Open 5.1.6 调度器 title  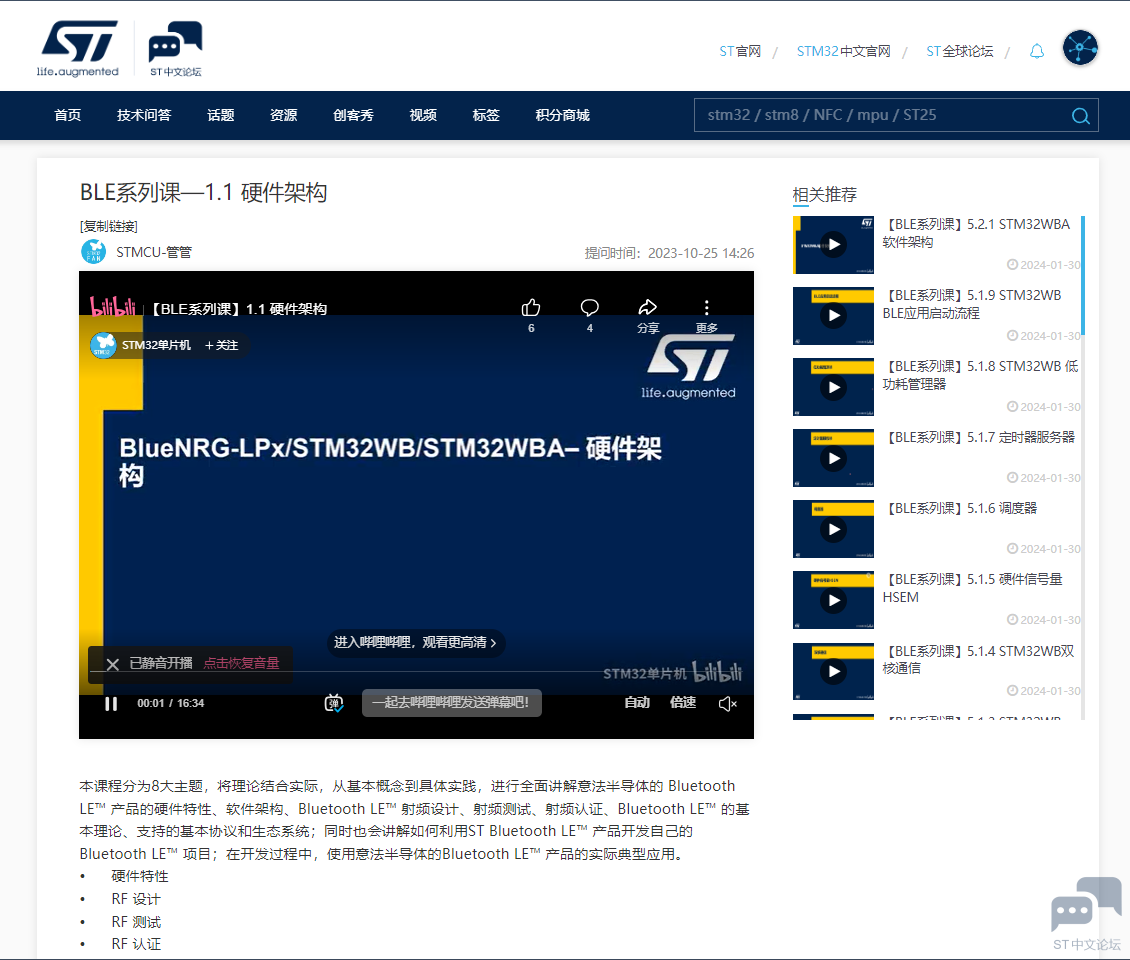(960, 508)
